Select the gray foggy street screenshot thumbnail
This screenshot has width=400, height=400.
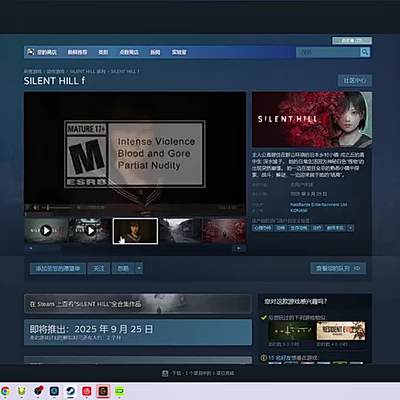(x=180, y=231)
